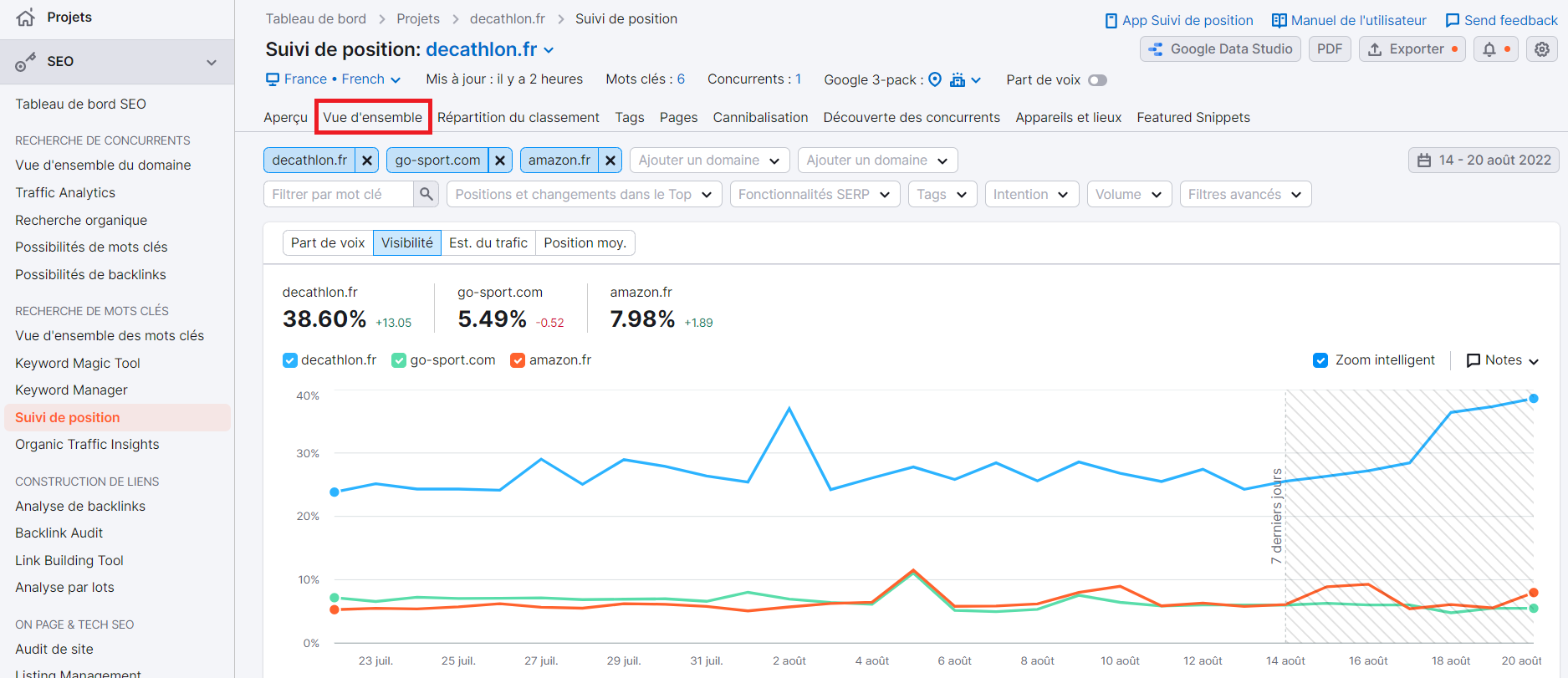Select the Position moy. chart tab

(585, 243)
